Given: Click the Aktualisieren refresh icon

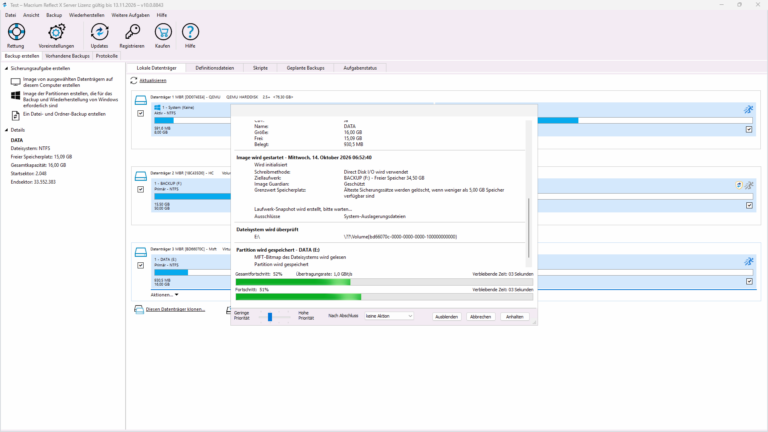Looking at the screenshot, I should point(134,80).
